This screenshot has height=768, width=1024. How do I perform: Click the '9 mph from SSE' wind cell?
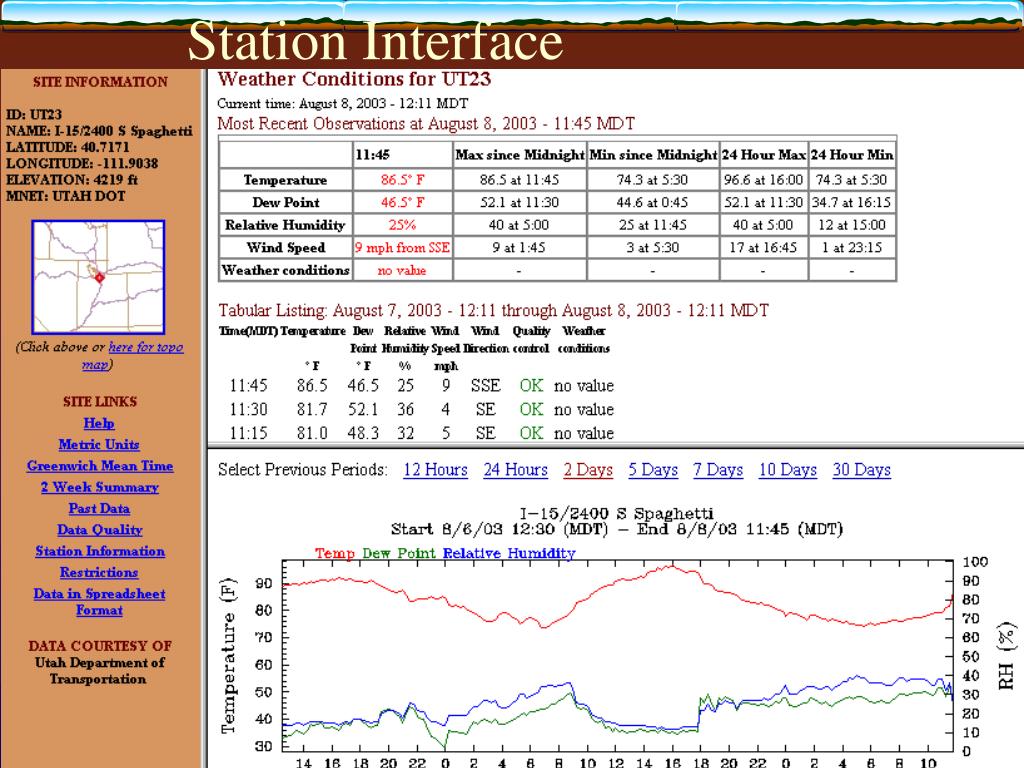click(402, 248)
